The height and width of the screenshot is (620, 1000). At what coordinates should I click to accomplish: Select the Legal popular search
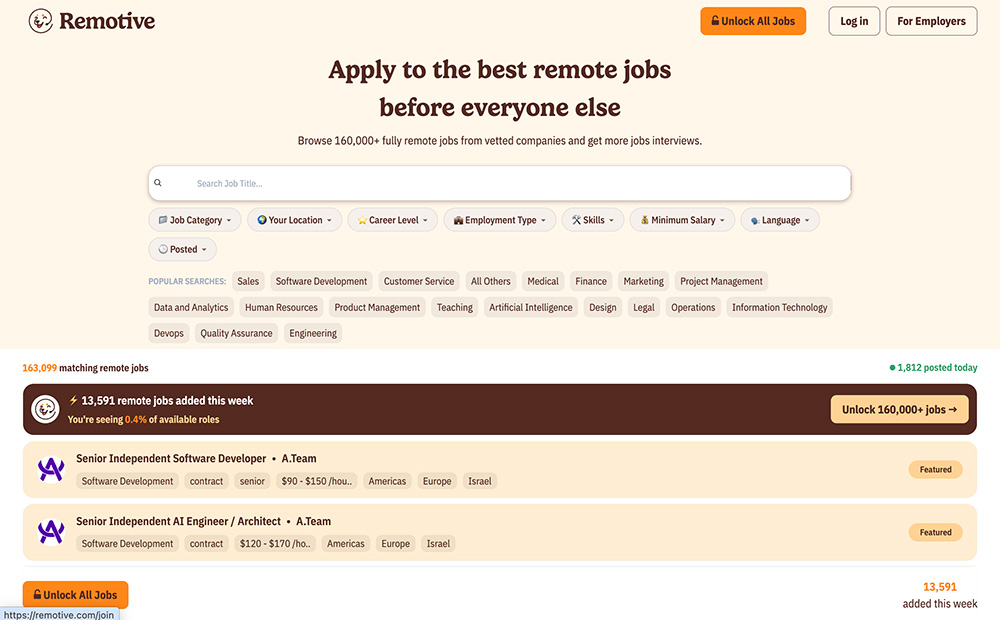pos(643,307)
